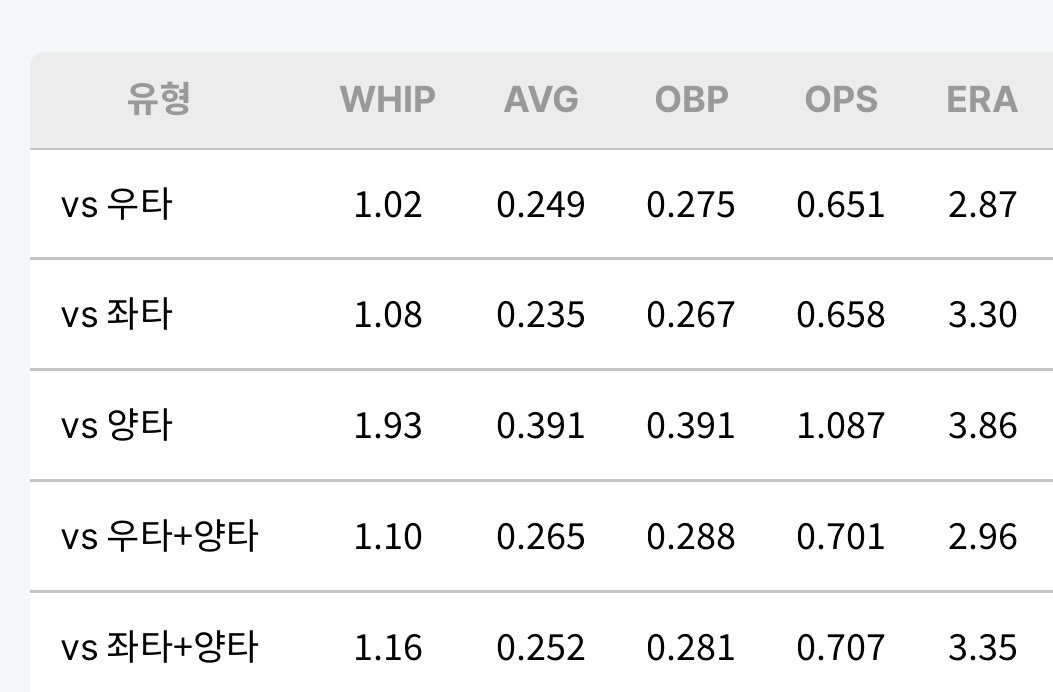Click OPS value 0.658 in vs 좌타 row
Viewport: 1053px width, 692px height.
coord(841,315)
